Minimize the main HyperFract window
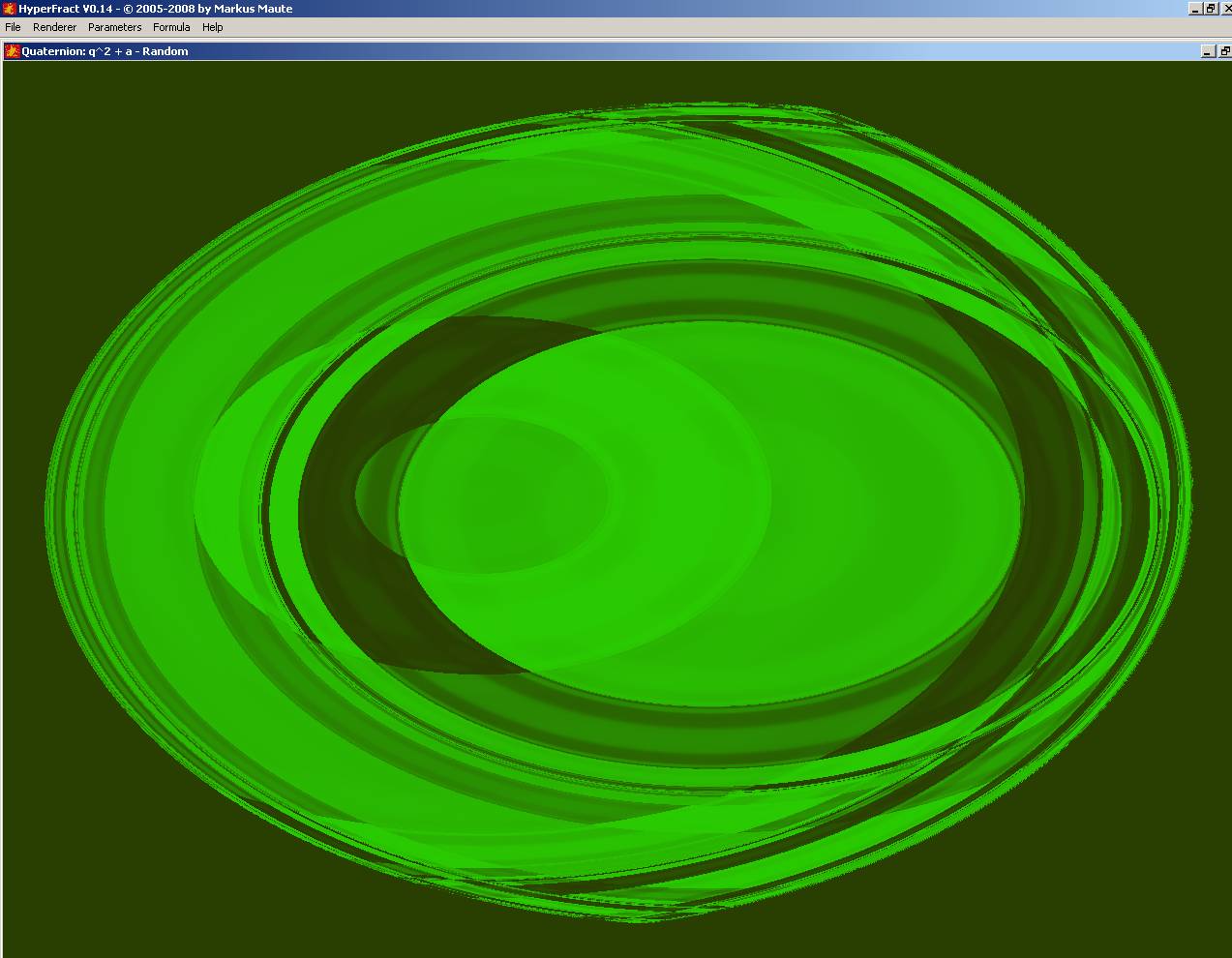This screenshot has height=958, width=1232. (x=1195, y=9)
